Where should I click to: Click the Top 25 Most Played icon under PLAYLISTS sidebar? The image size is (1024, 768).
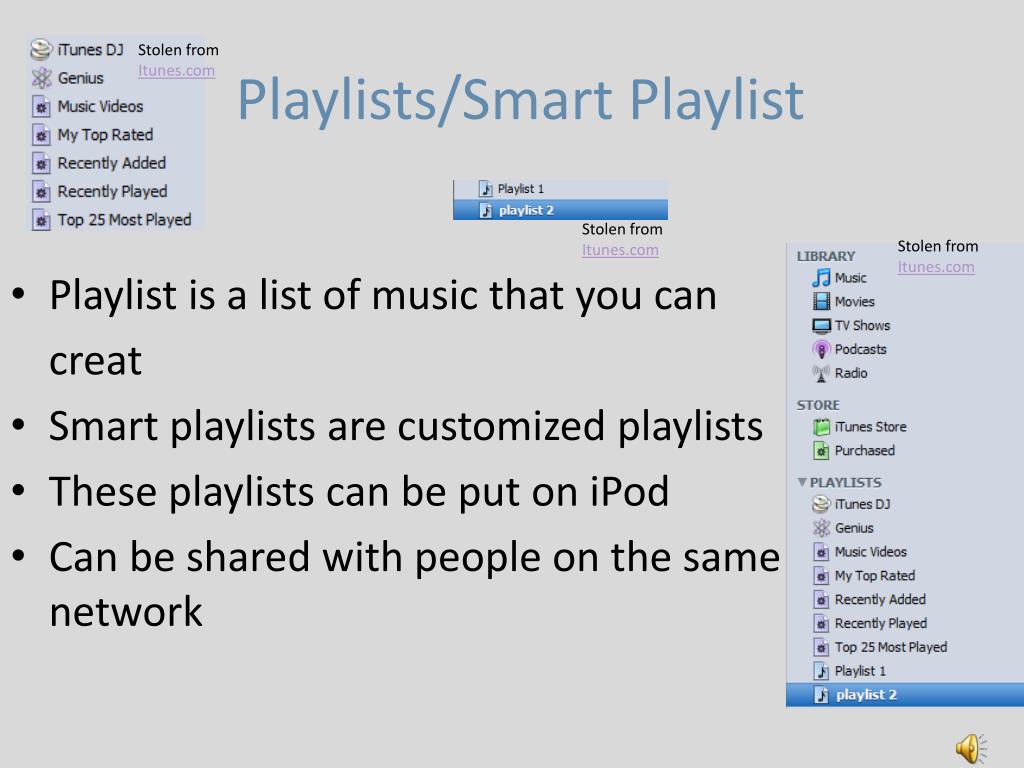[821, 647]
